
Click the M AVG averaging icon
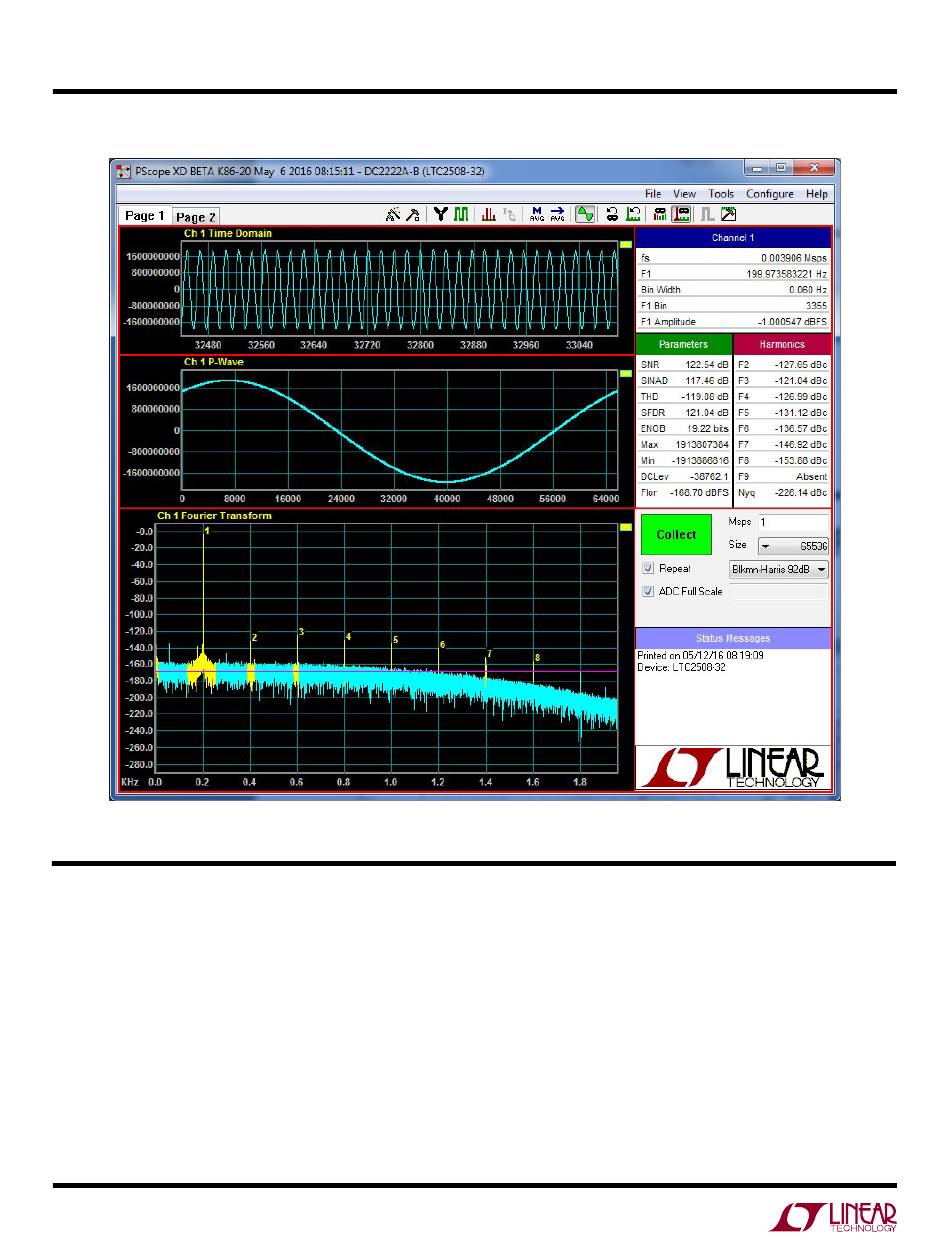(x=537, y=214)
